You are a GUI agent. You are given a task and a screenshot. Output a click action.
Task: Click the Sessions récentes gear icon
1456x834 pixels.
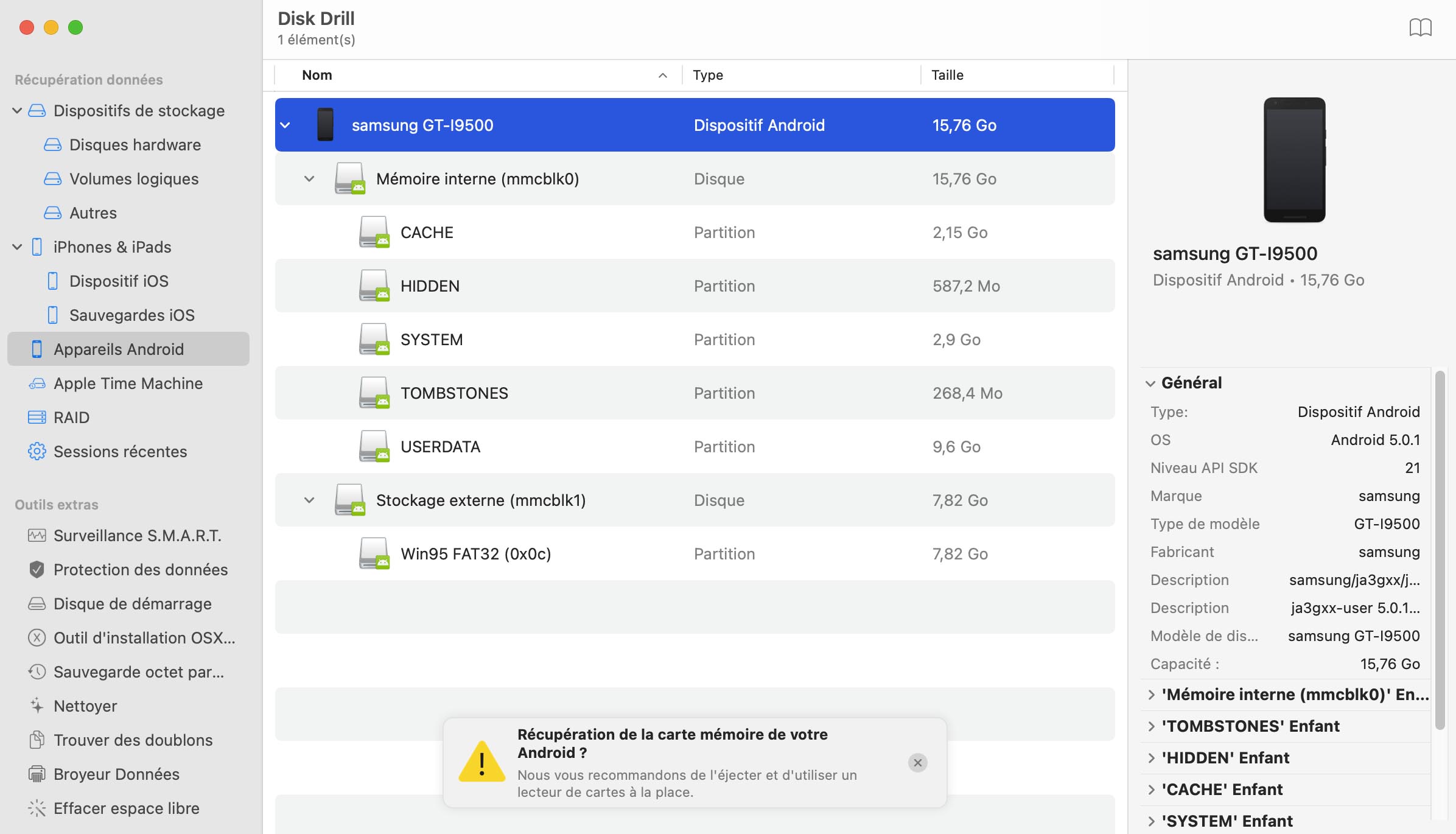(37, 452)
